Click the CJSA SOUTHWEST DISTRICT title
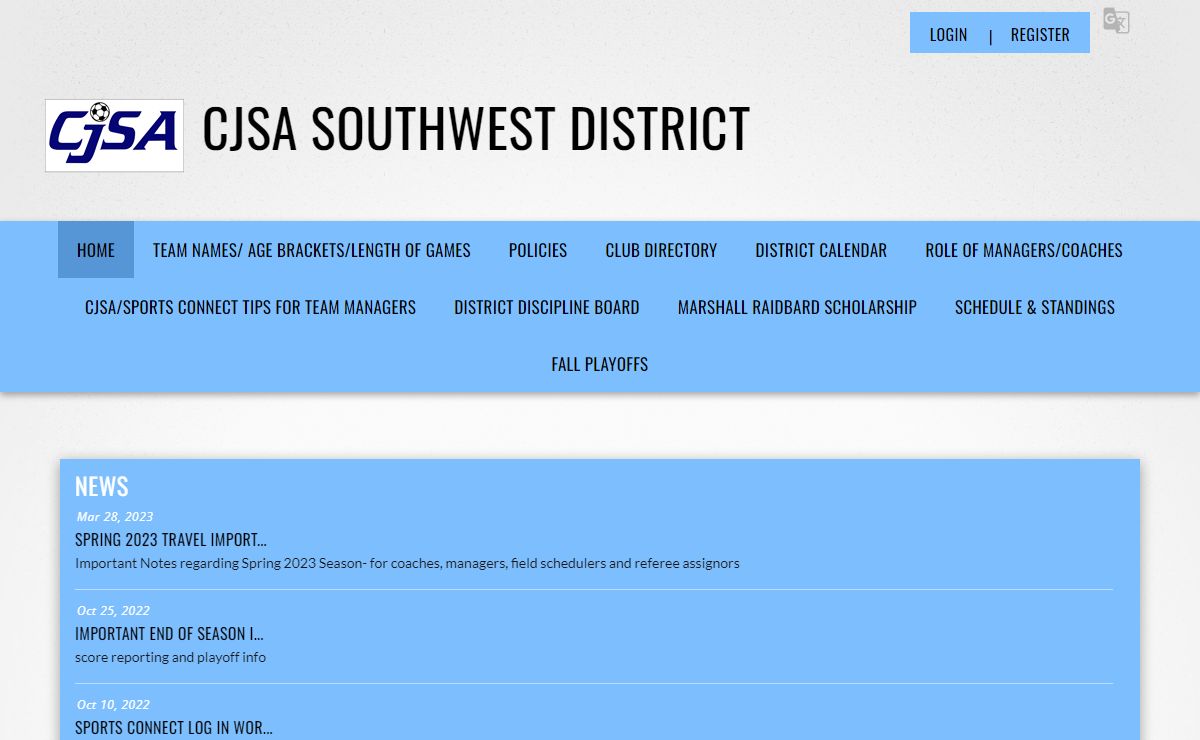Screen dimensions: 1200x740 [476, 129]
